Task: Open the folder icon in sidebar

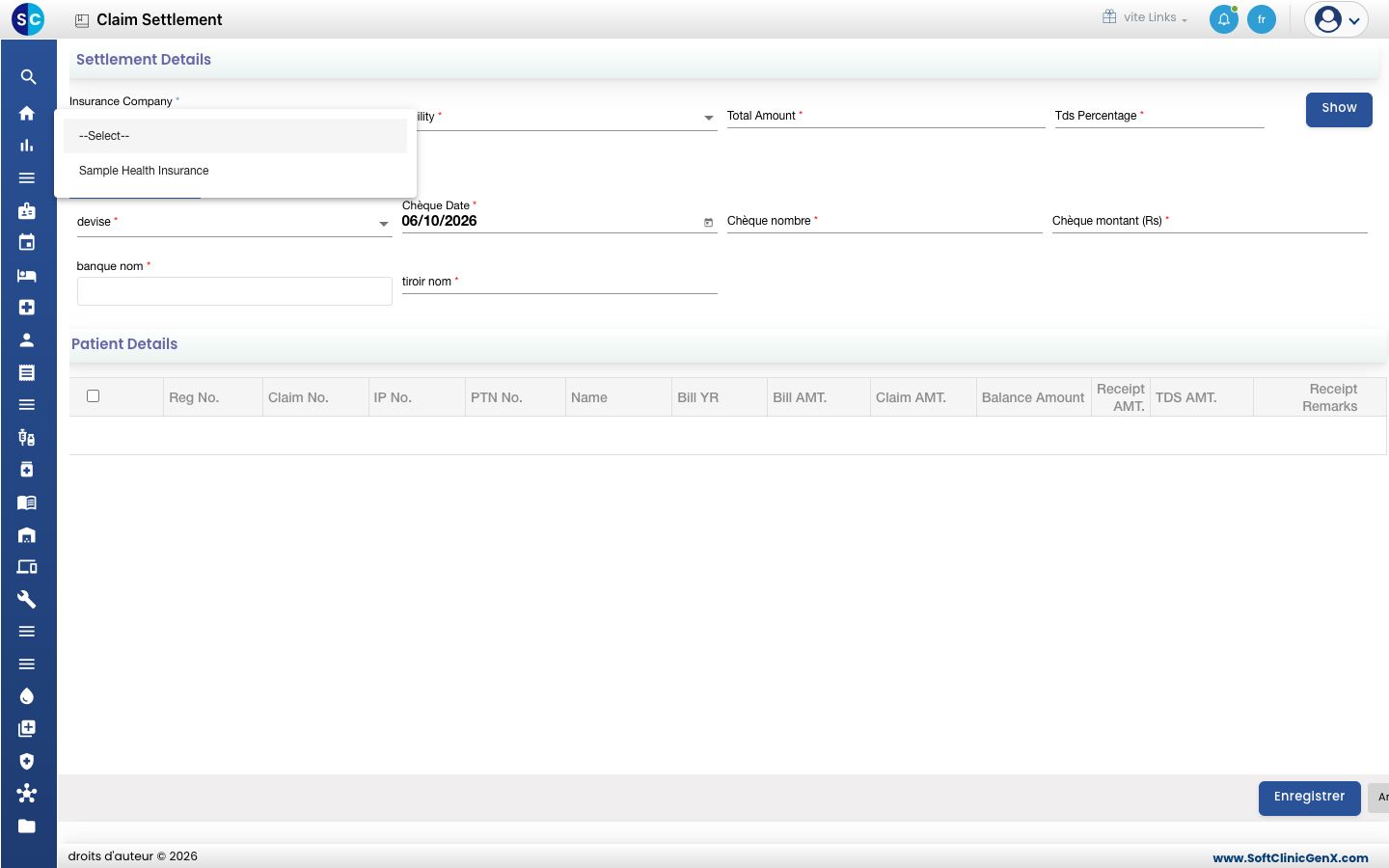Action: tap(27, 826)
